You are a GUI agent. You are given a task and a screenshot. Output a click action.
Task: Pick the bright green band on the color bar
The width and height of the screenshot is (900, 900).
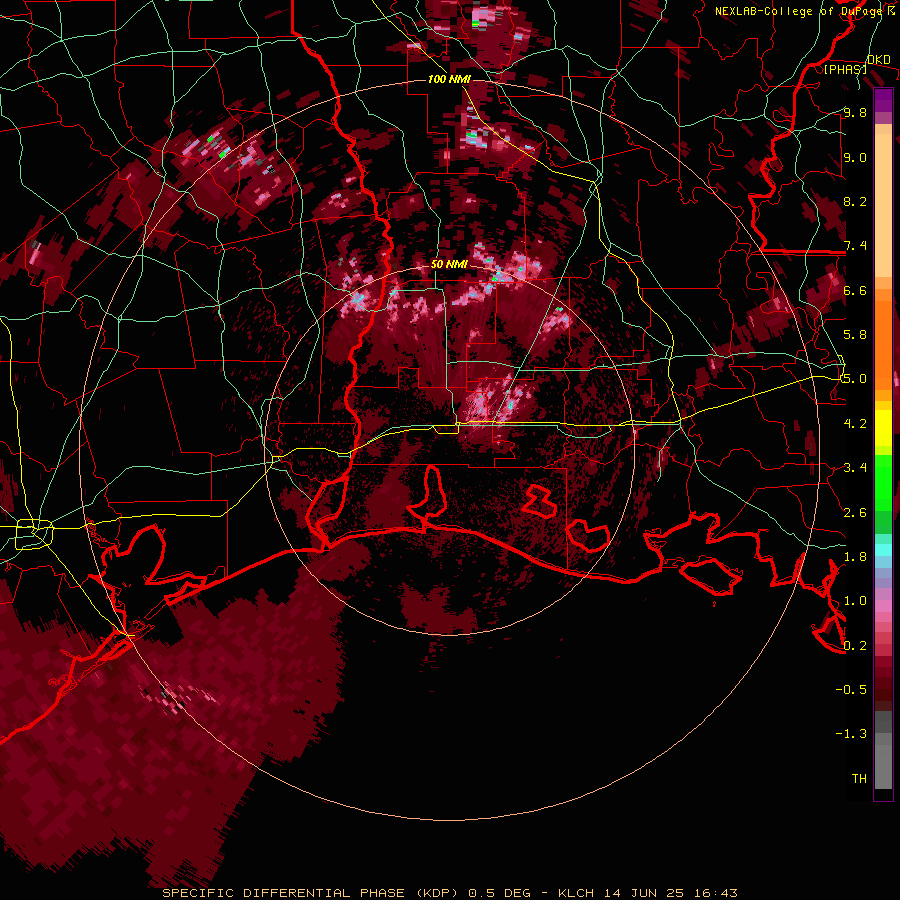point(883,482)
